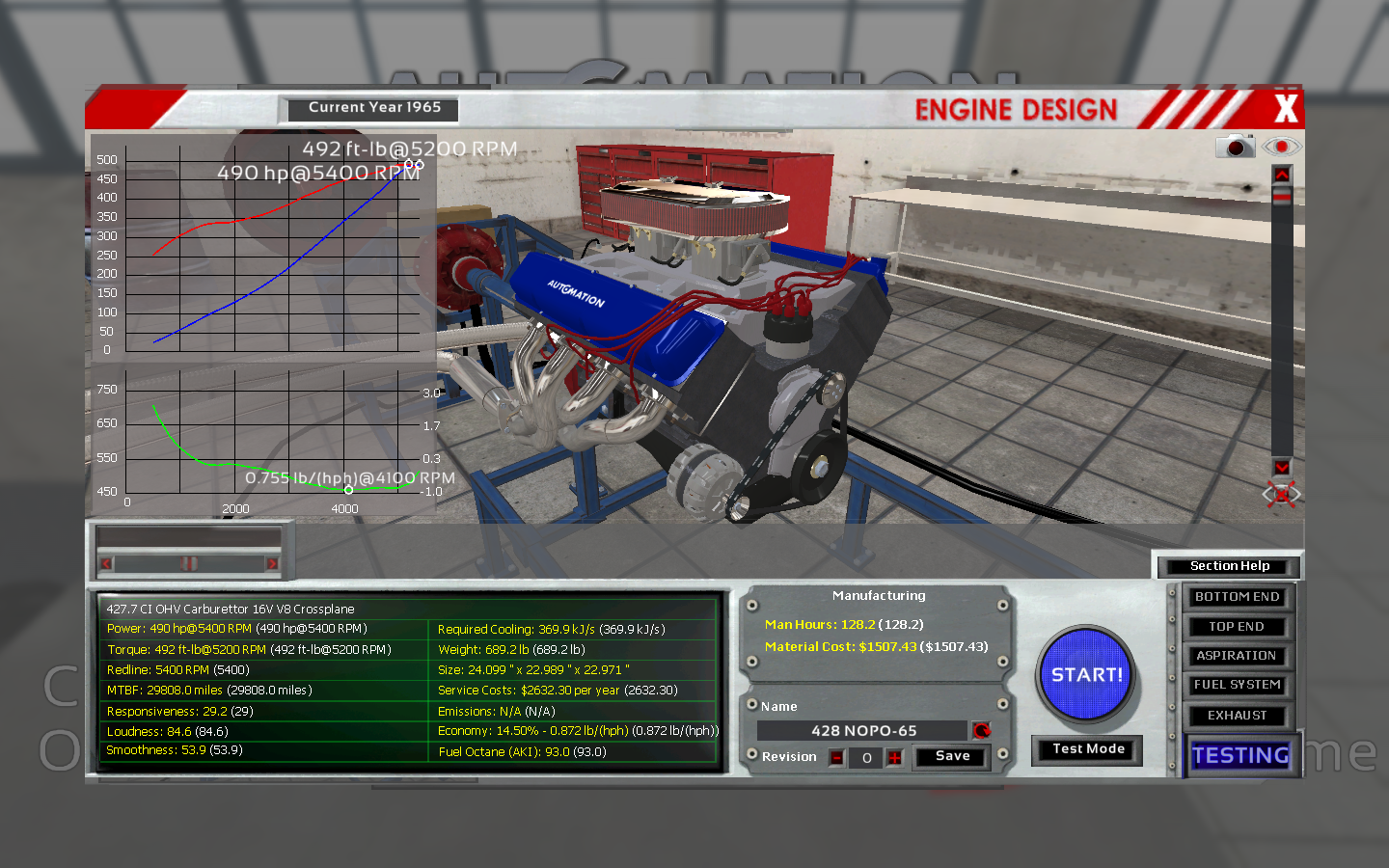Click the peak torque curve marker
1389x868 pixels.
click(x=409, y=164)
